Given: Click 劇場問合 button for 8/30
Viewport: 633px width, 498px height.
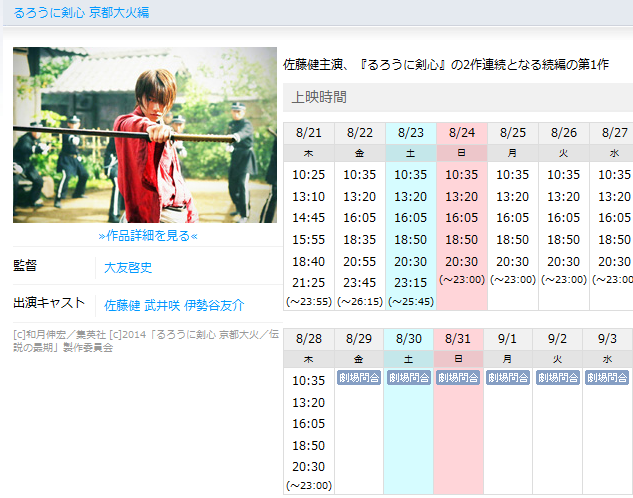Looking at the screenshot, I should pyautogui.click(x=410, y=378).
